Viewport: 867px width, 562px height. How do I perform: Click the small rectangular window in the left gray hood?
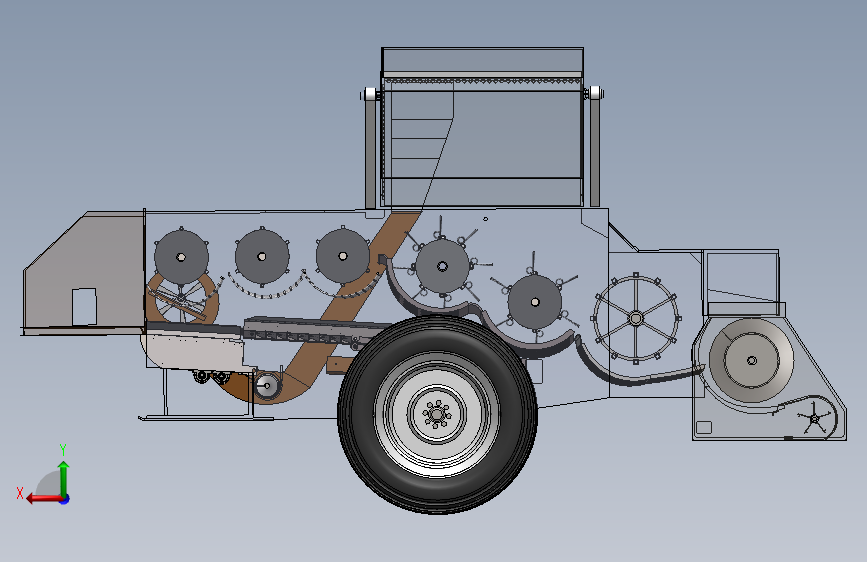84,306
